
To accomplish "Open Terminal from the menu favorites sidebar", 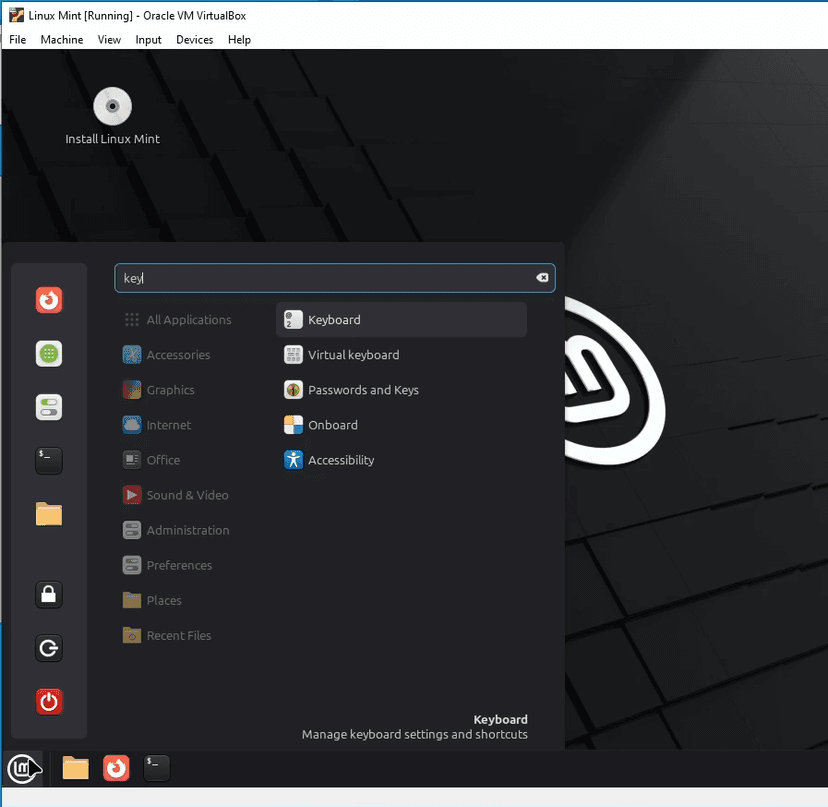I will tap(49, 460).
